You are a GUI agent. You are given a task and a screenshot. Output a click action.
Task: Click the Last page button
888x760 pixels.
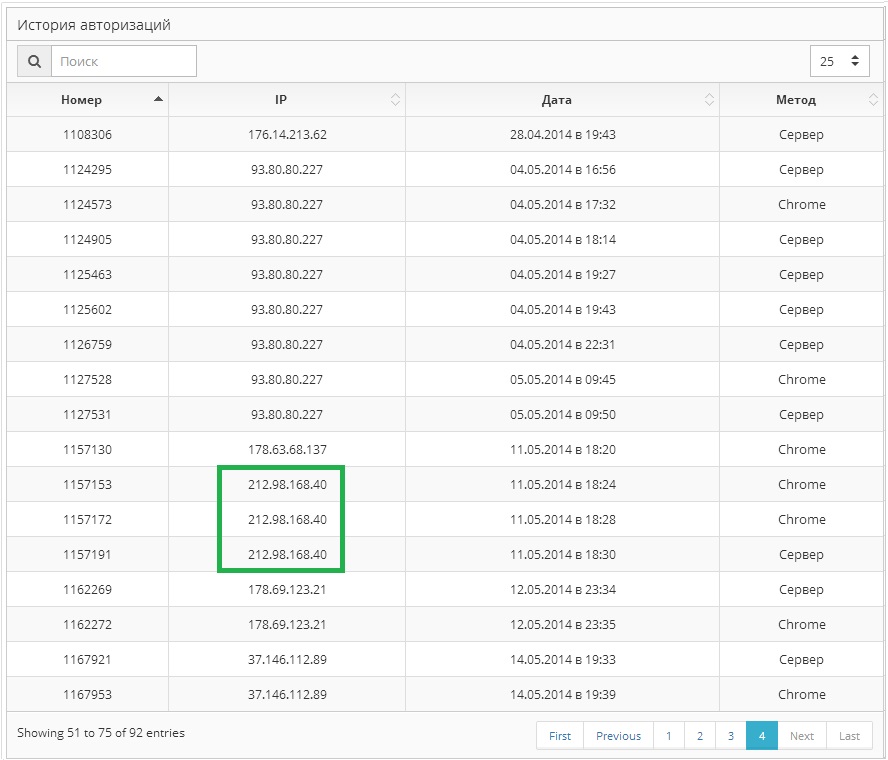(849, 736)
